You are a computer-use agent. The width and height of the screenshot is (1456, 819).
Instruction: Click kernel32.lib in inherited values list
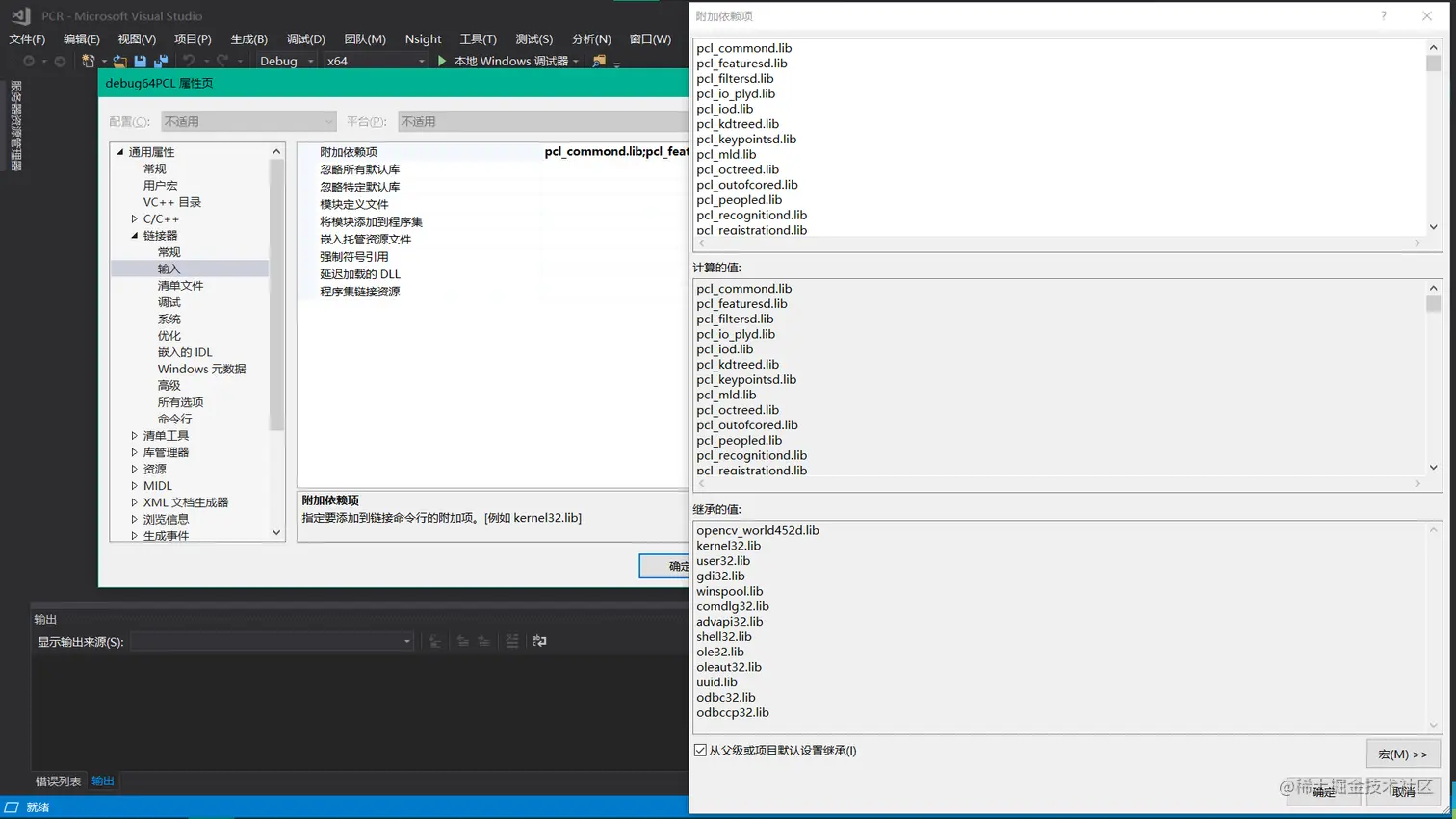click(x=728, y=546)
